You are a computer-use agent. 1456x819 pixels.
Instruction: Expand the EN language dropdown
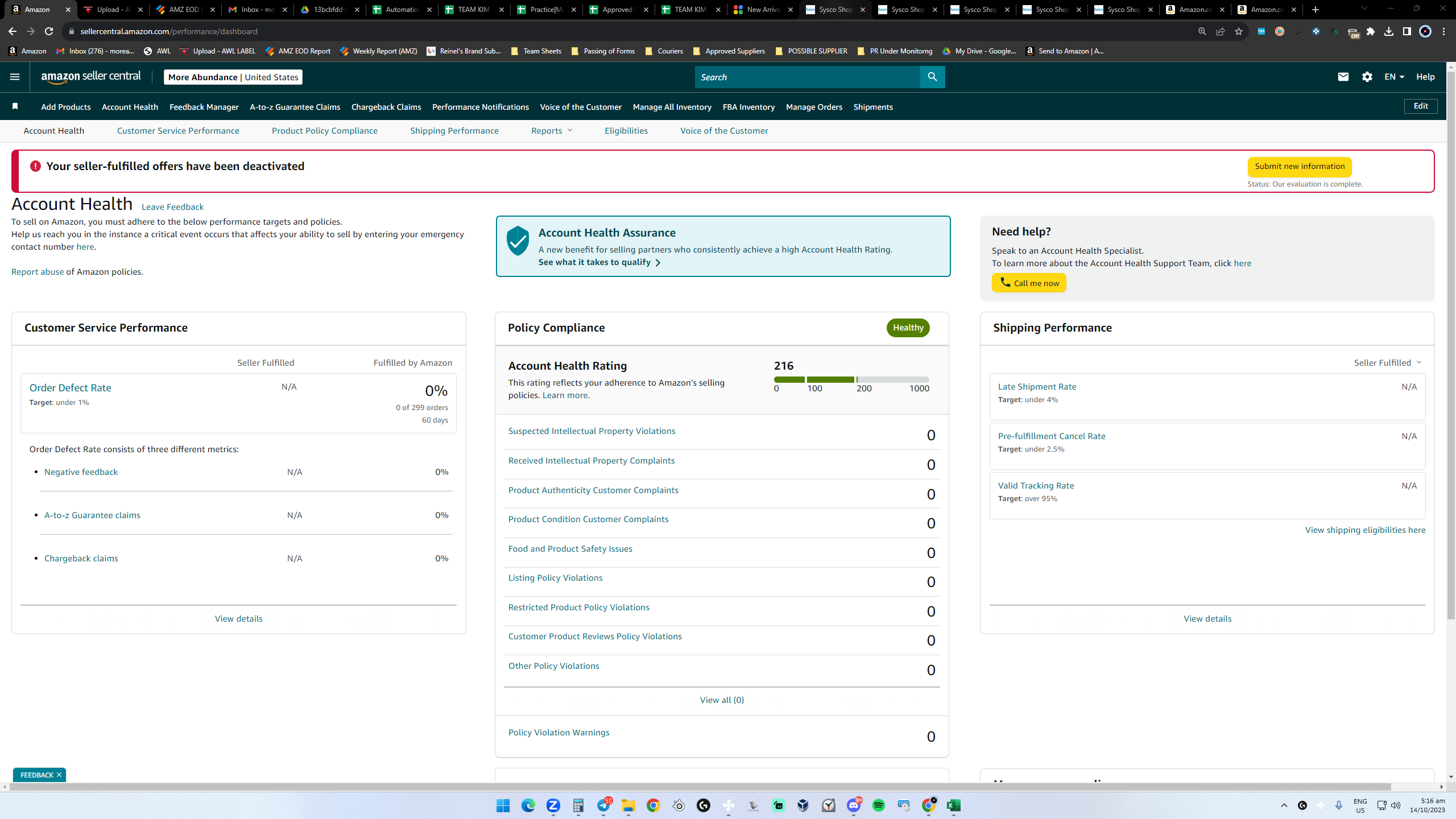(1394, 77)
